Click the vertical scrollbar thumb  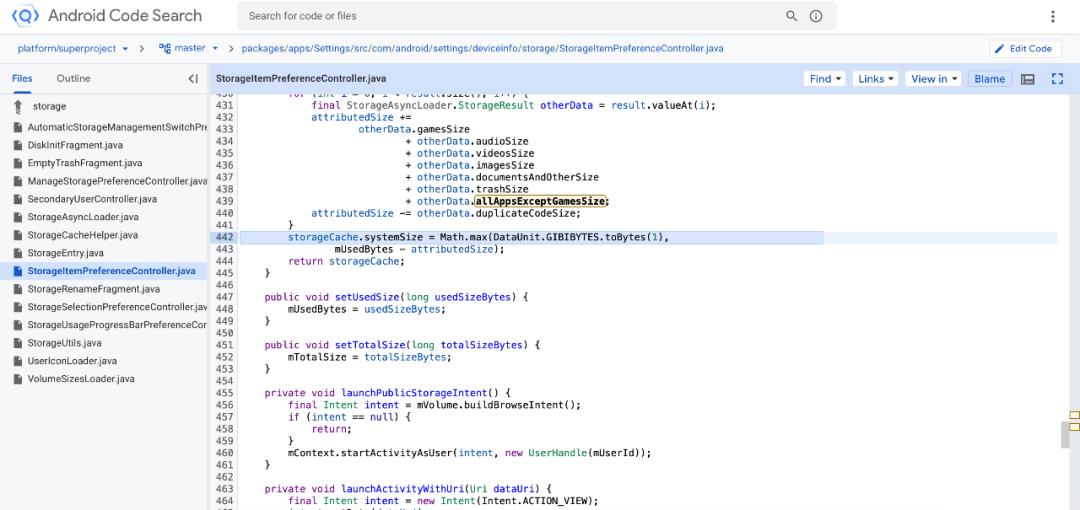pos(1065,435)
